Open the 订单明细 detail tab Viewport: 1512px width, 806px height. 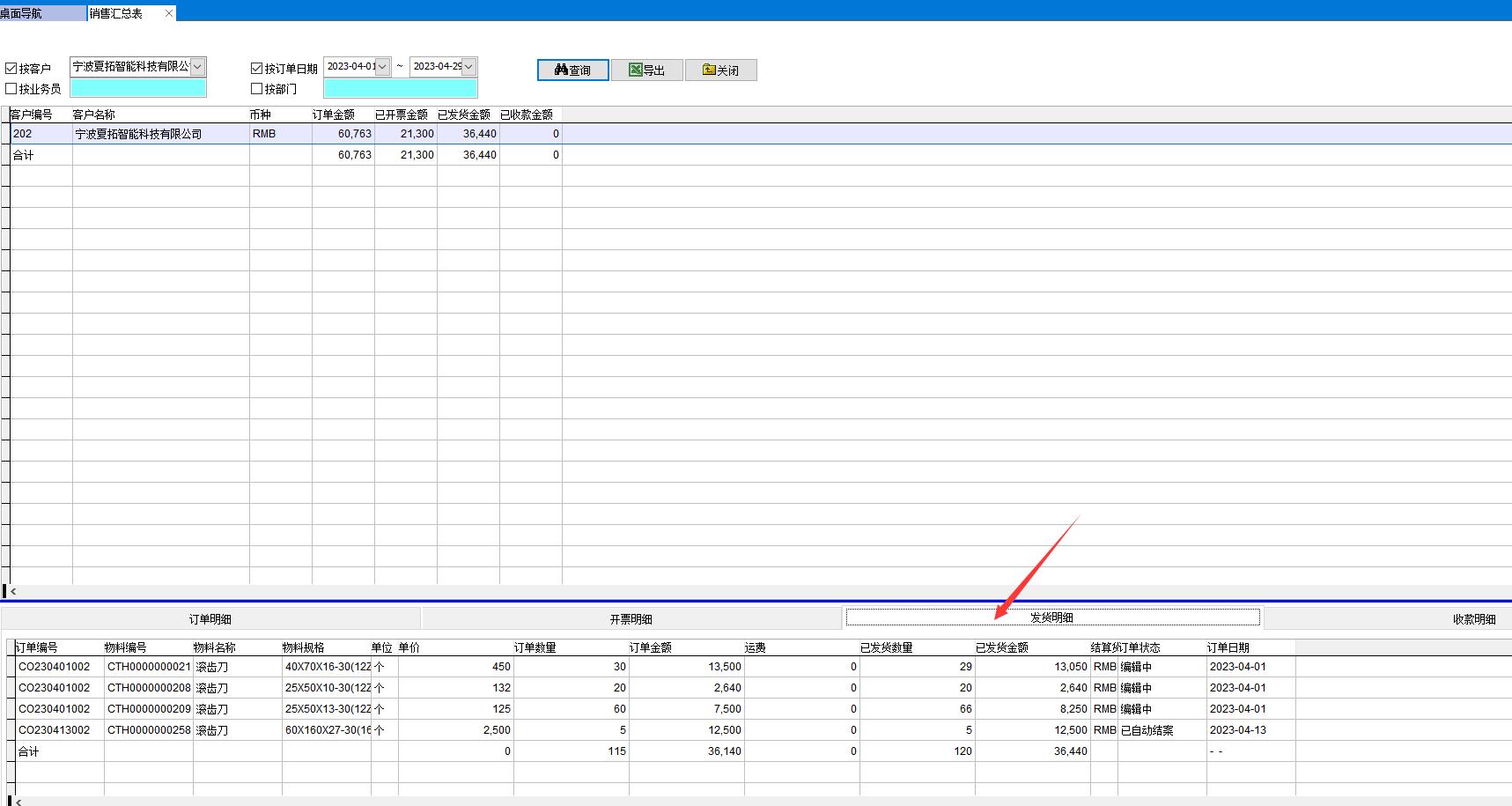210,619
